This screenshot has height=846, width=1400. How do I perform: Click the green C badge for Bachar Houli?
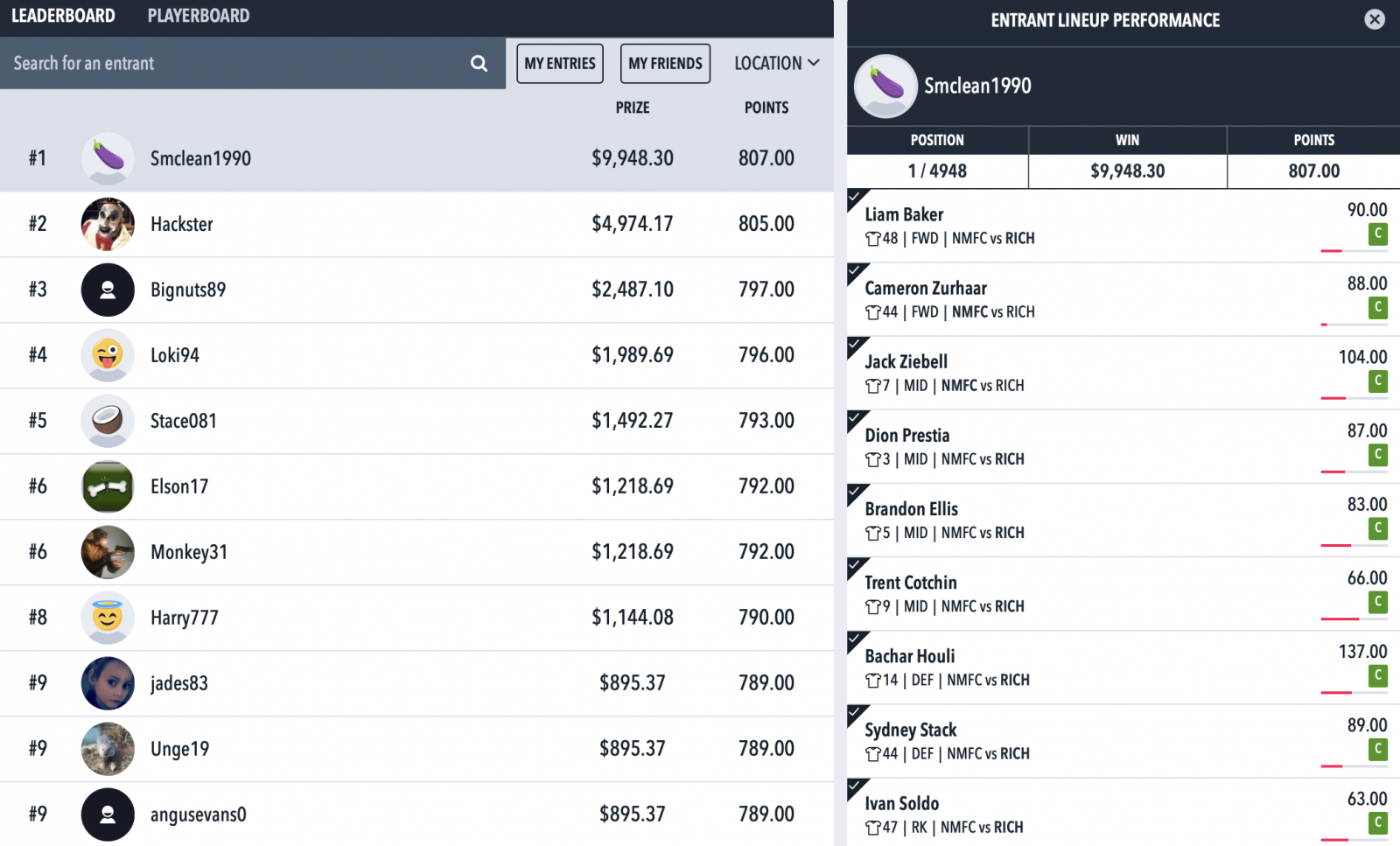click(x=1378, y=675)
